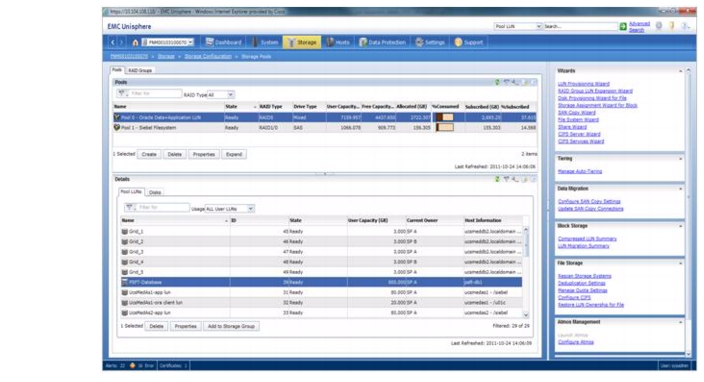This screenshot has width=704, height=382.
Task: Click the Certificates status bar entry
Action: pos(173,366)
